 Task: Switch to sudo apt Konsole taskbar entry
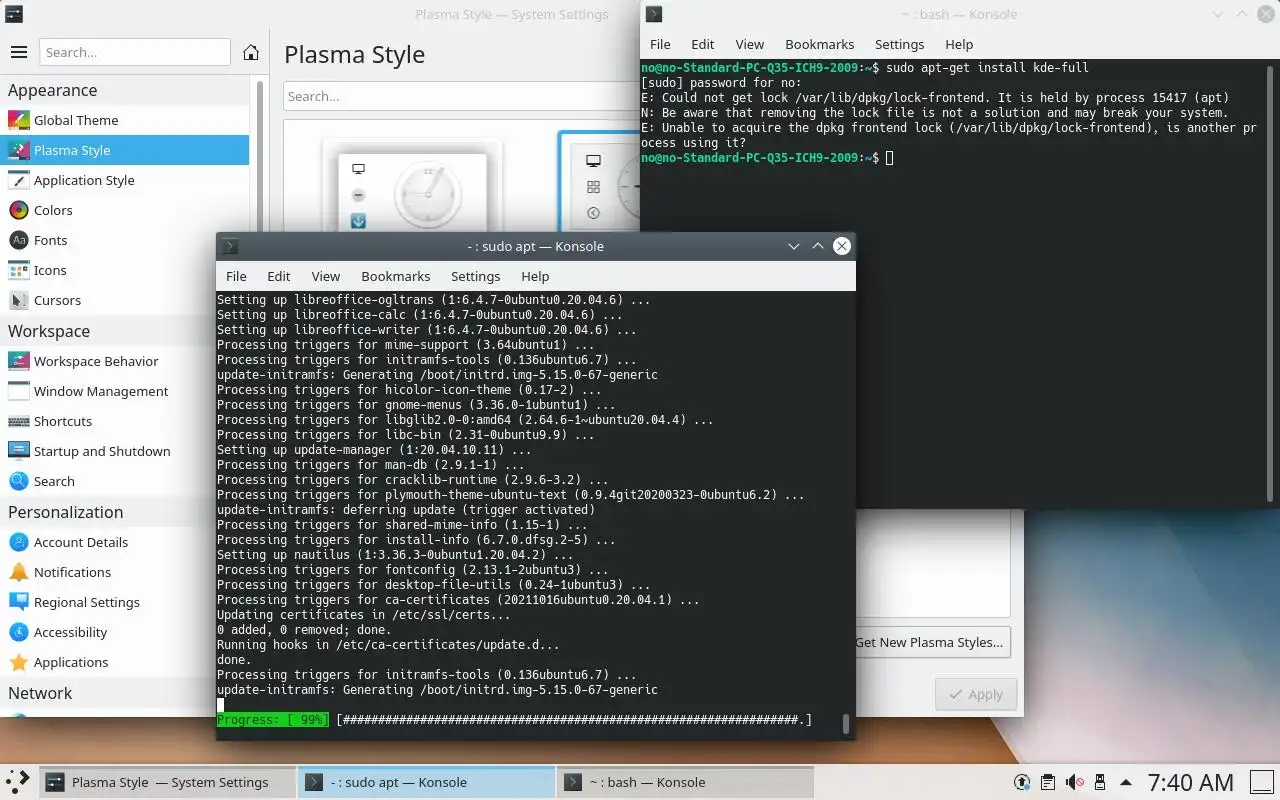click(427, 782)
